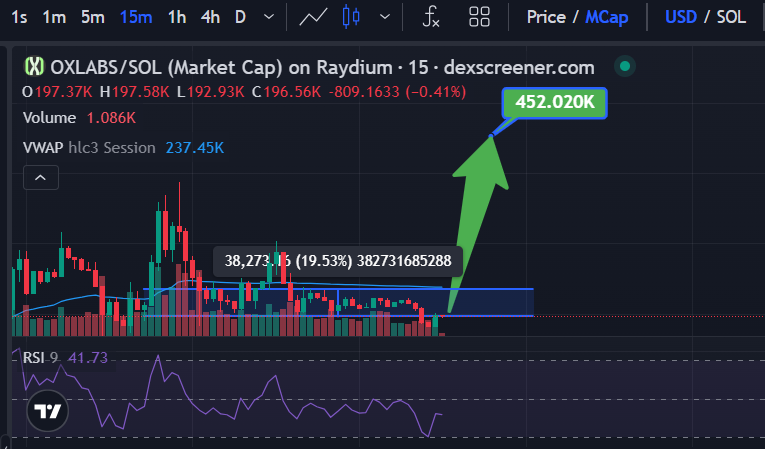The width and height of the screenshot is (765, 449).
Task: Click the RSI 9 indicator legend
Action: tap(40, 358)
